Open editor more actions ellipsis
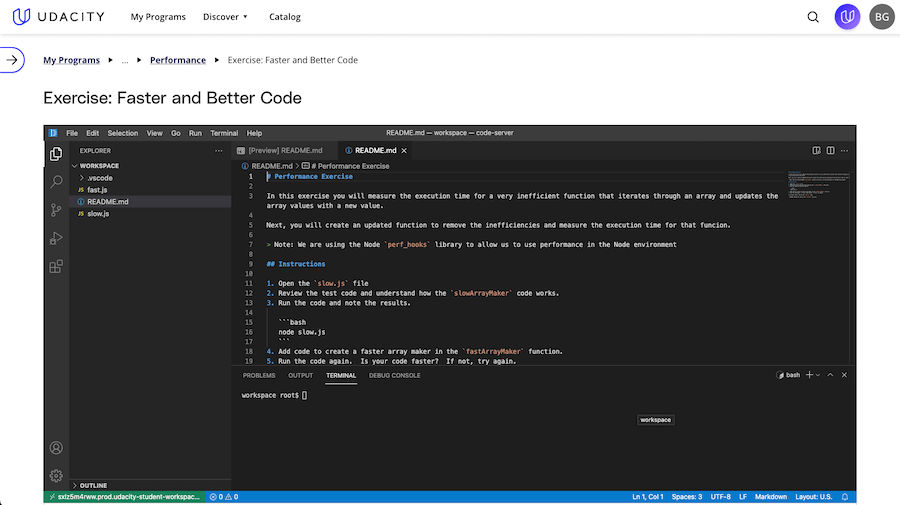 tap(844, 150)
